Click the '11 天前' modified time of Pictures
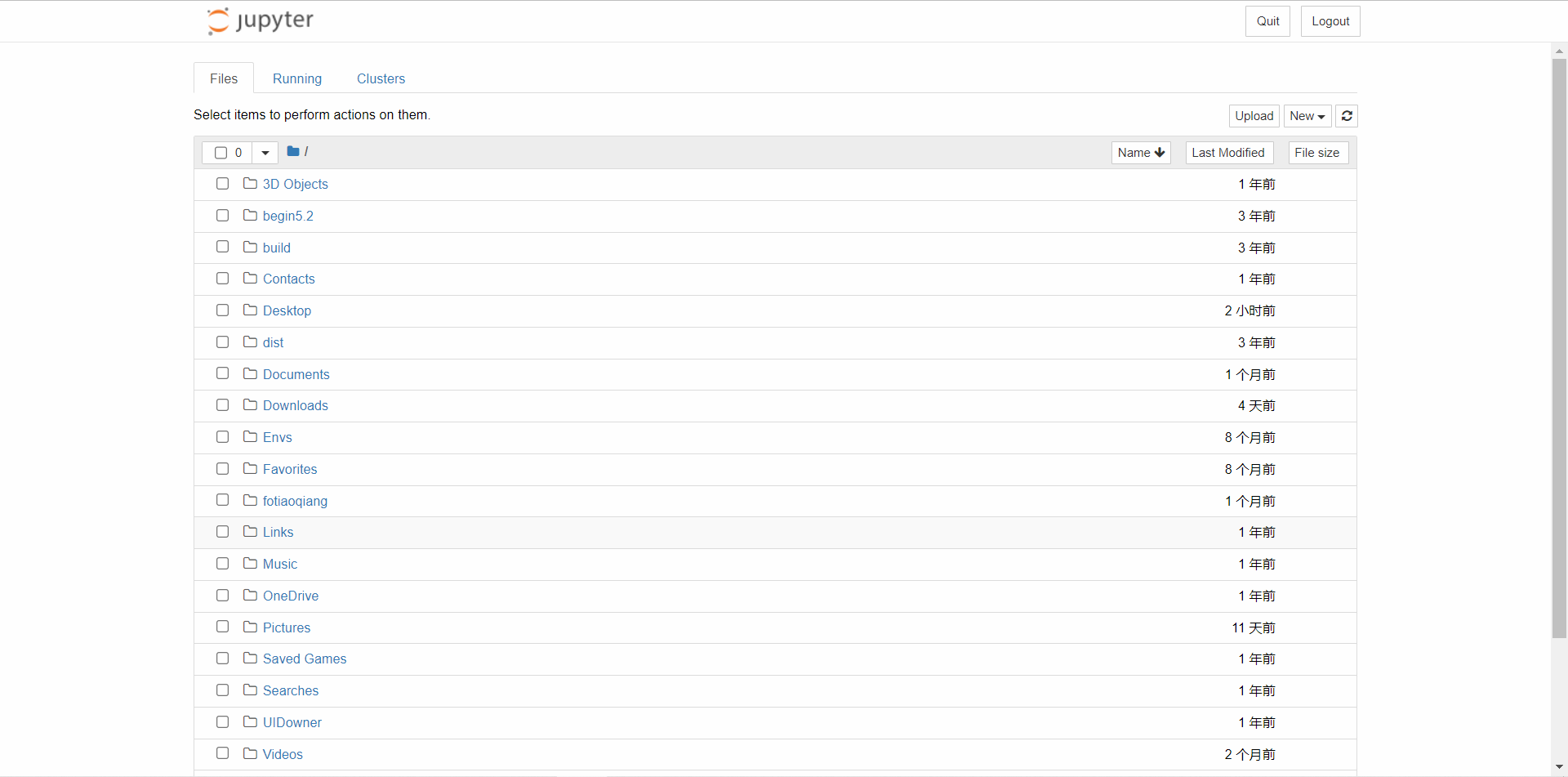Image resolution: width=1568 pixels, height=777 pixels. click(1254, 628)
